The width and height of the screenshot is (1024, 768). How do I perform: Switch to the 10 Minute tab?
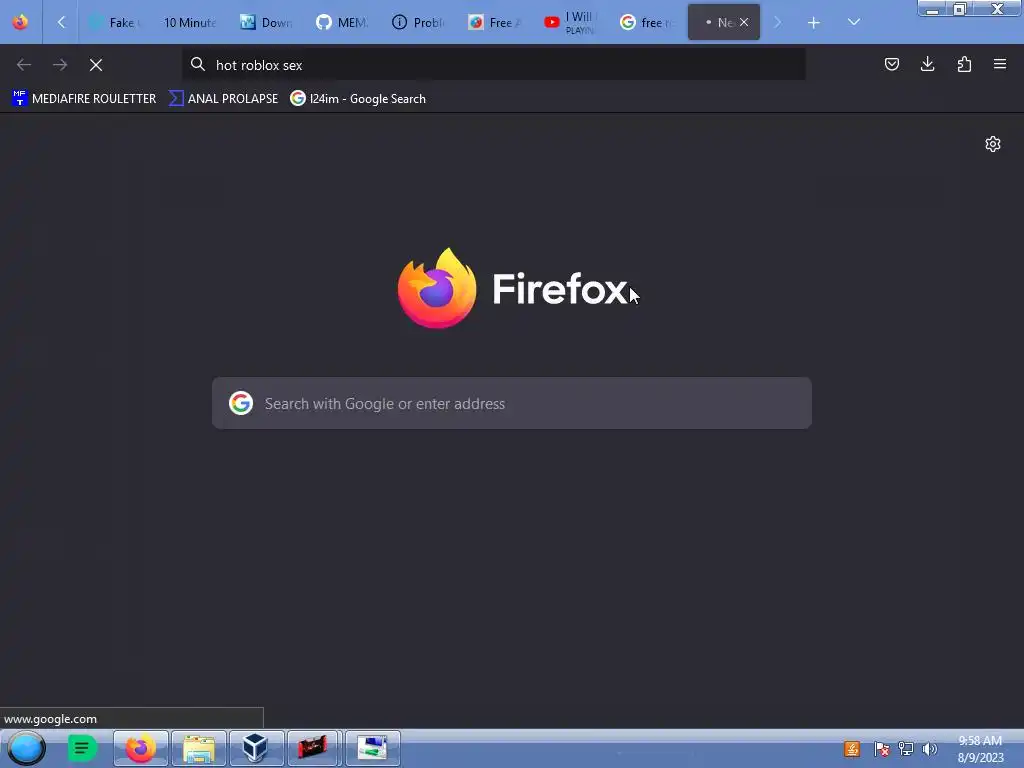pos(189,22)
